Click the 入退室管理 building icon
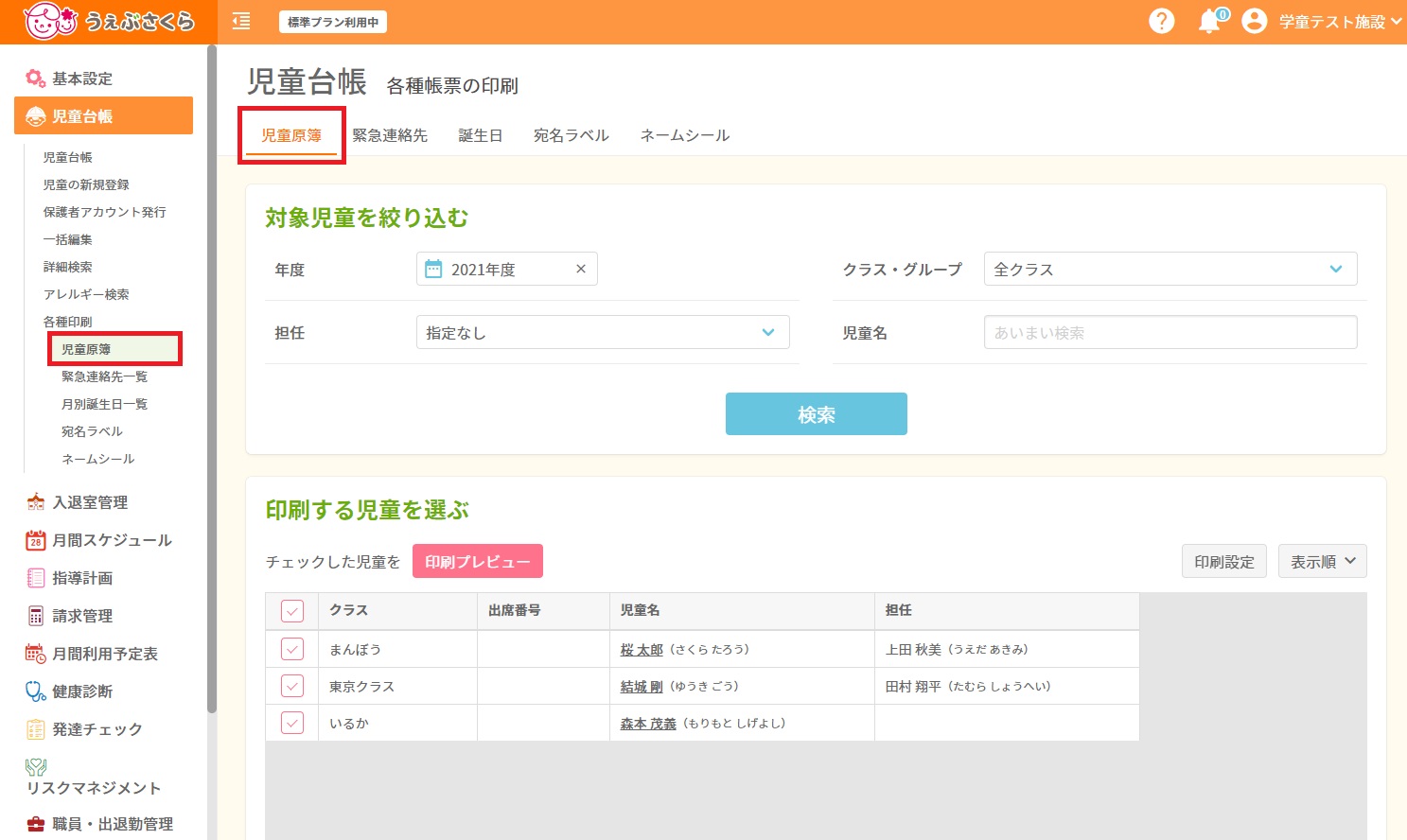Image resolution: width=1407 pixels, height=840 pixels. (x=36, y=502)
